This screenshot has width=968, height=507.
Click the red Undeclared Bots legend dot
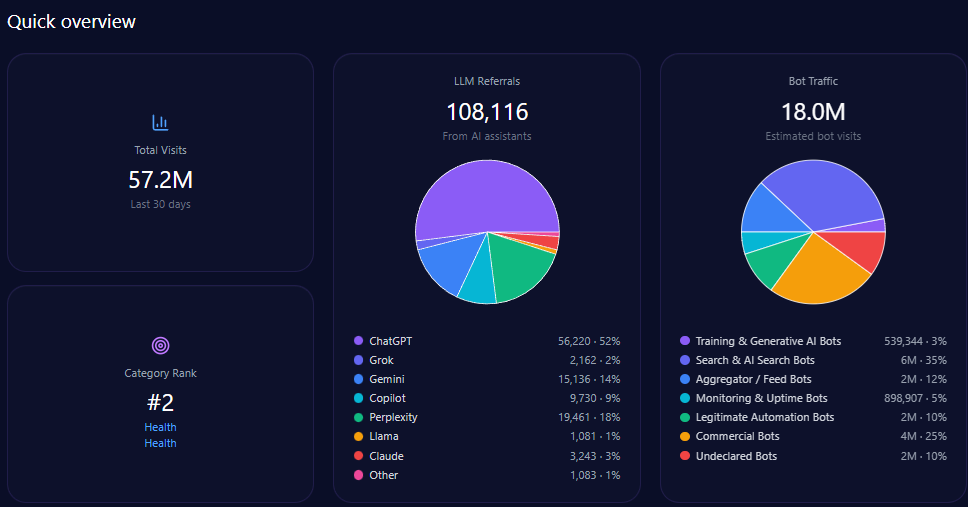point(685,456)
